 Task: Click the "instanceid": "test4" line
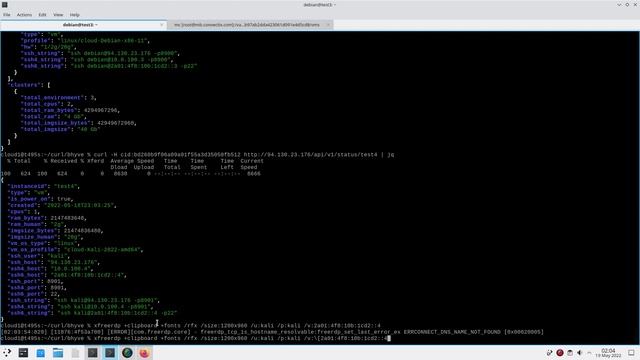[x=43, y=186]
